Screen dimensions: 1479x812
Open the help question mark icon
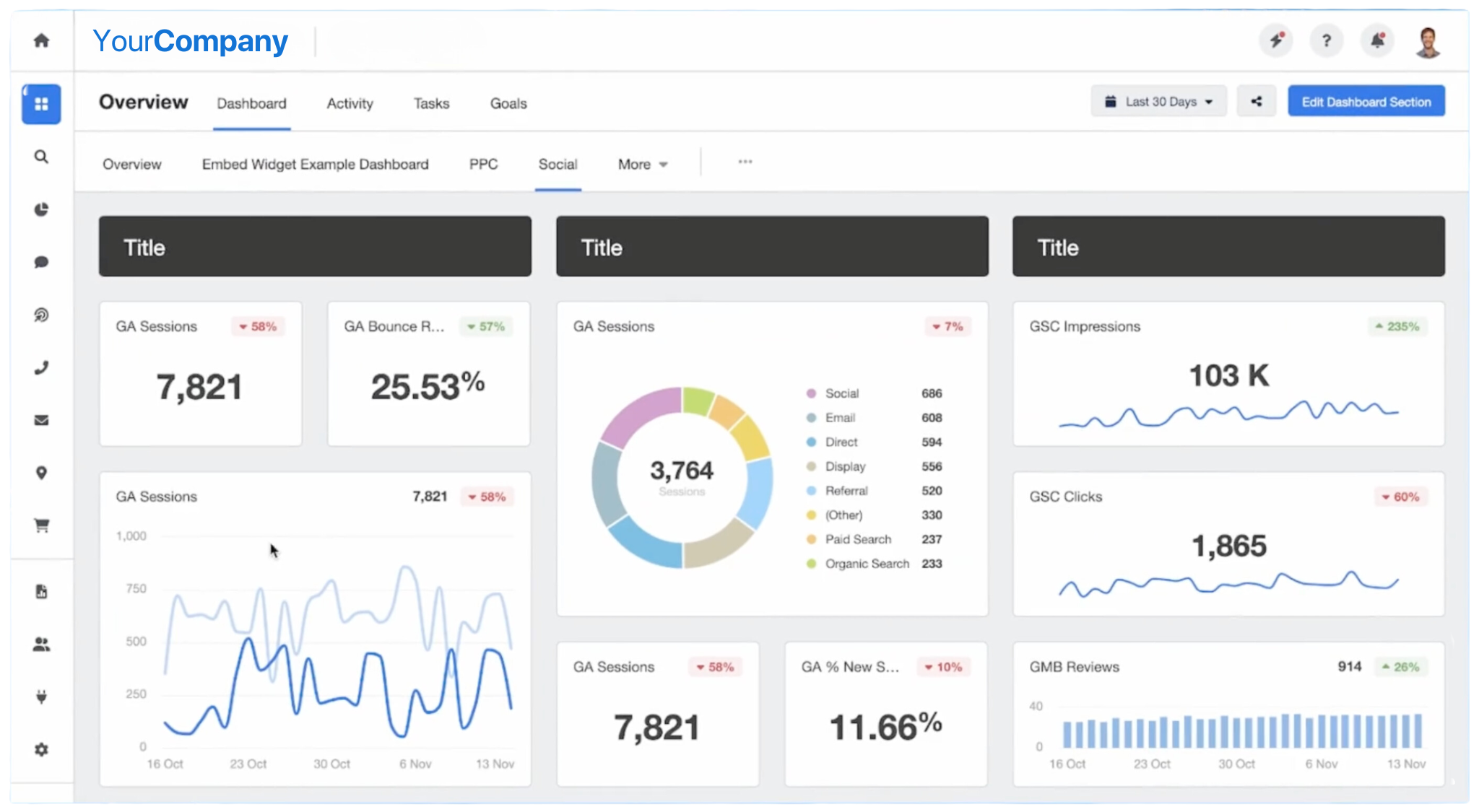pos(1327,40)
